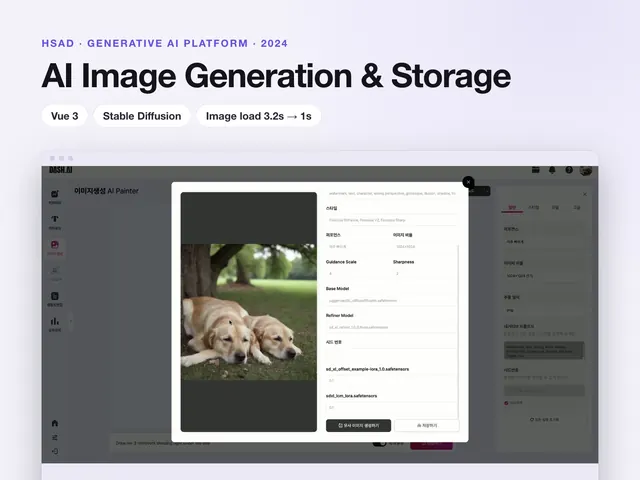Click the dark similar-image generate button

tap(358, 425)
